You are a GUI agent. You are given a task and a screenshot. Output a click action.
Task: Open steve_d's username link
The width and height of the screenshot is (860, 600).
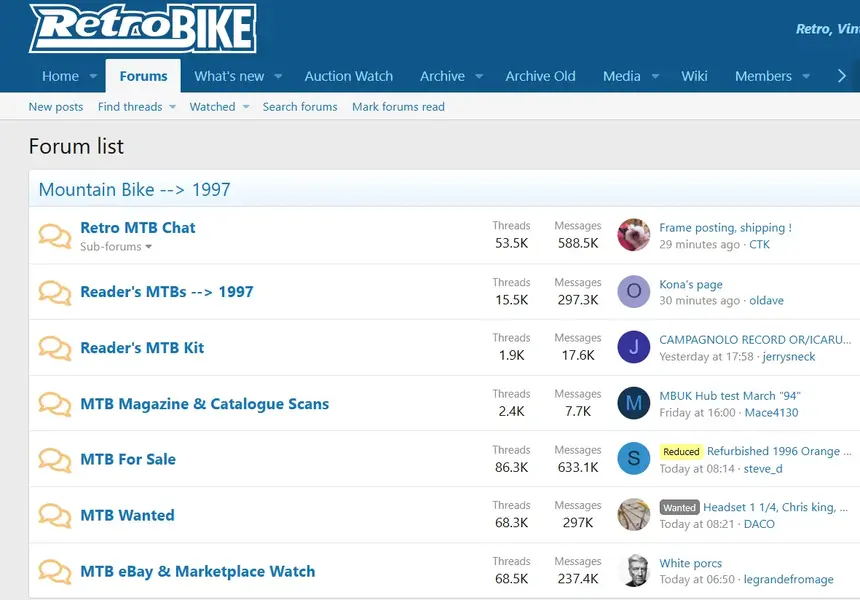pyautogui.click(x=763, y=469)
